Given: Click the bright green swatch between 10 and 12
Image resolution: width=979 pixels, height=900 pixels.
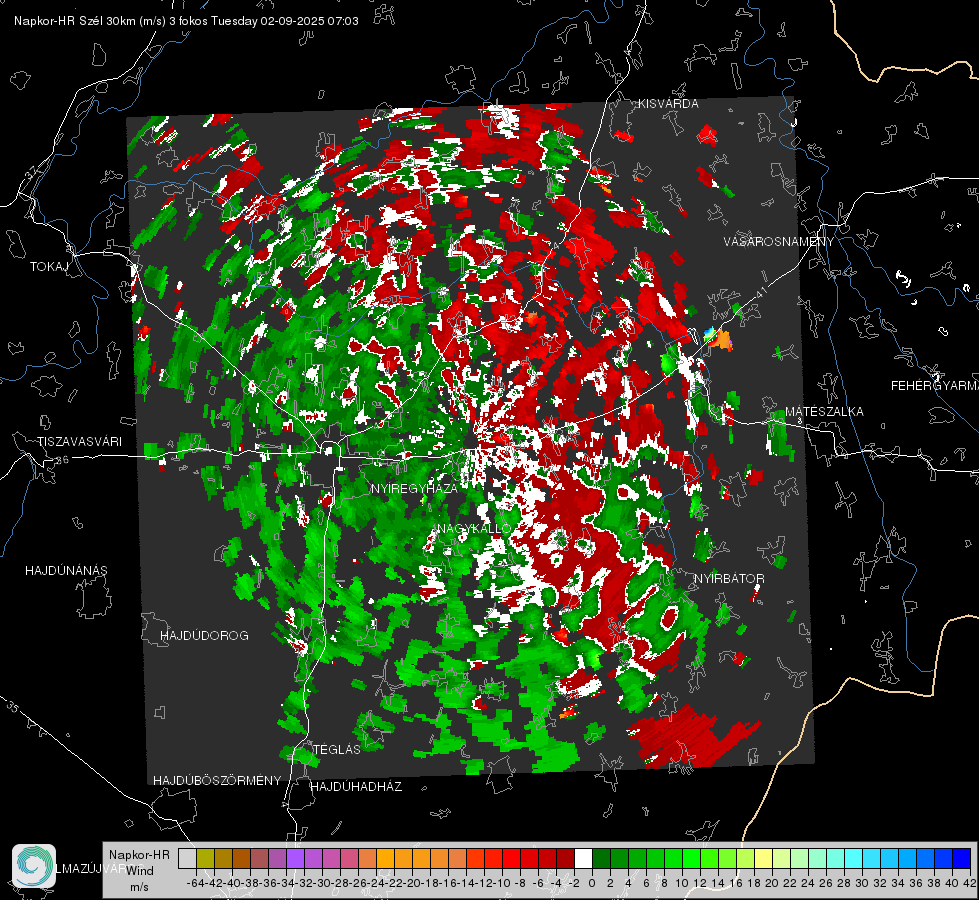Looking at the screenshot, I should [691, 859].
